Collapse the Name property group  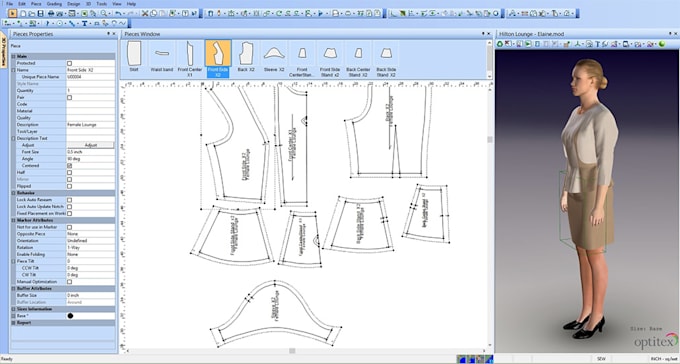(13, 70)
